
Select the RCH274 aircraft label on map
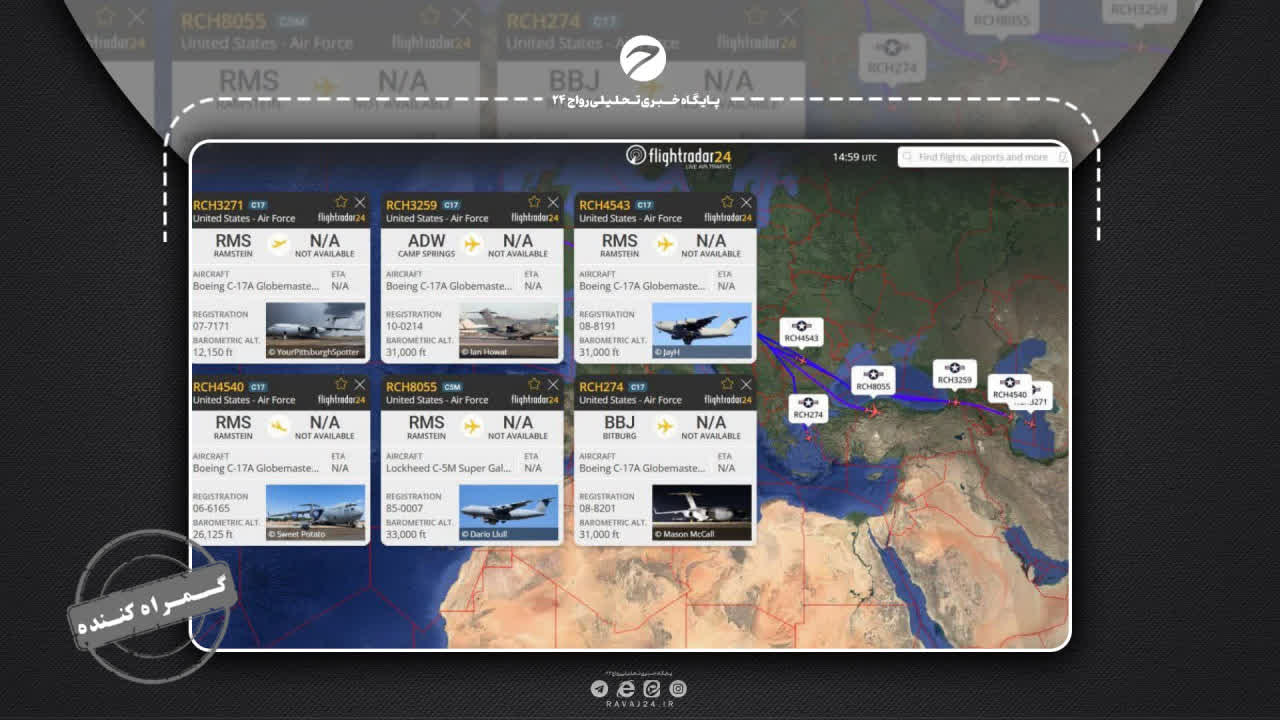tap(808, 409)
